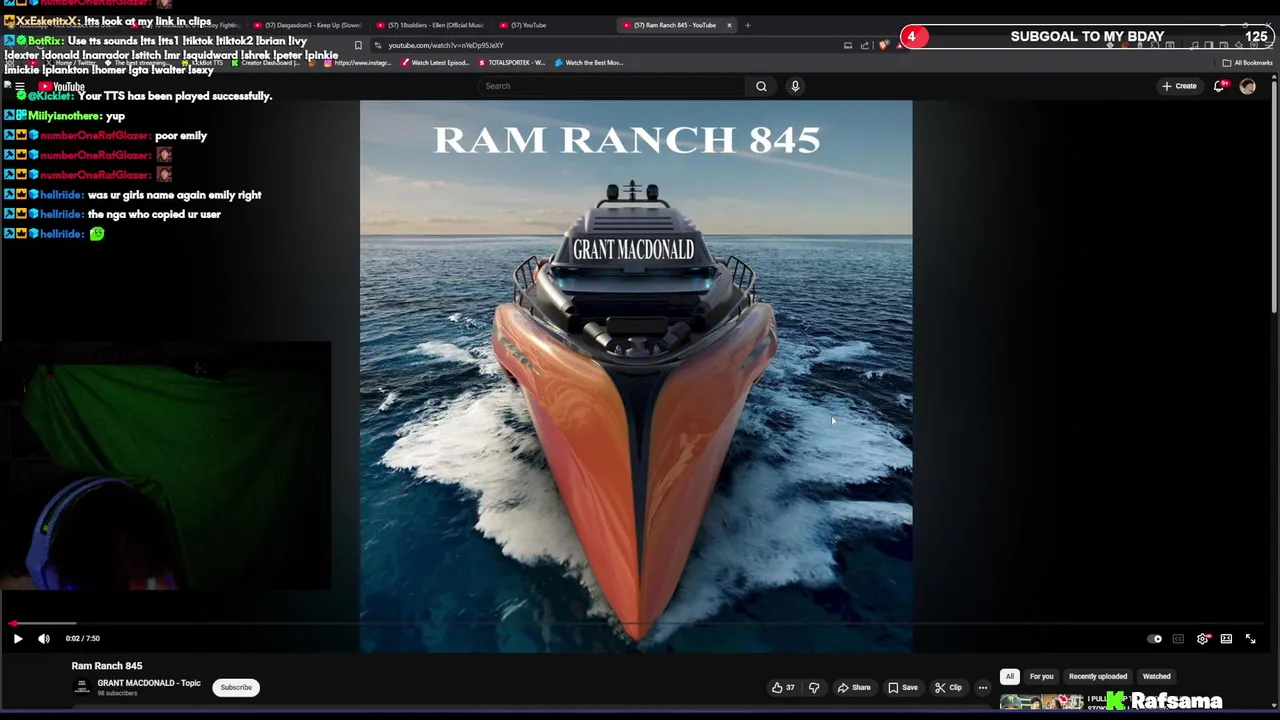The height and width of the screenshot is (720, 1280).
Task: Open the 'Watch Latest Episod...' bookmark
Action: click(x=434, y=63)
